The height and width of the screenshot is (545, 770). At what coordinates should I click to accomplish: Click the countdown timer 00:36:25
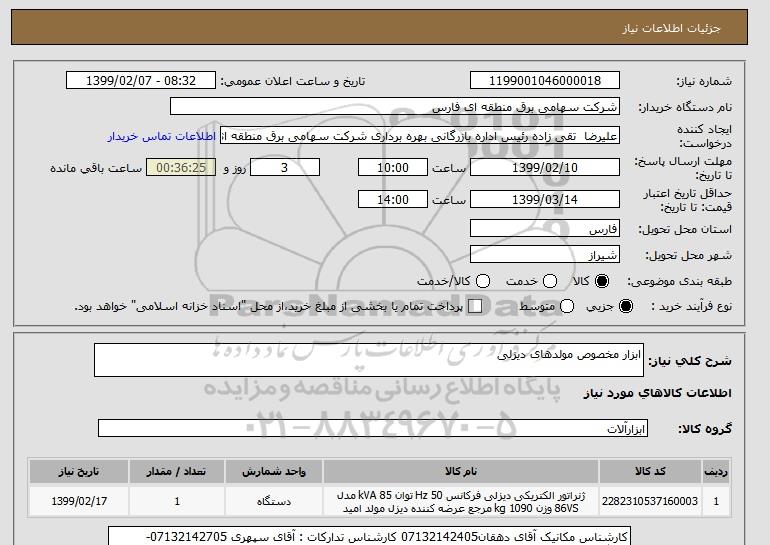[x=181, y=167]
